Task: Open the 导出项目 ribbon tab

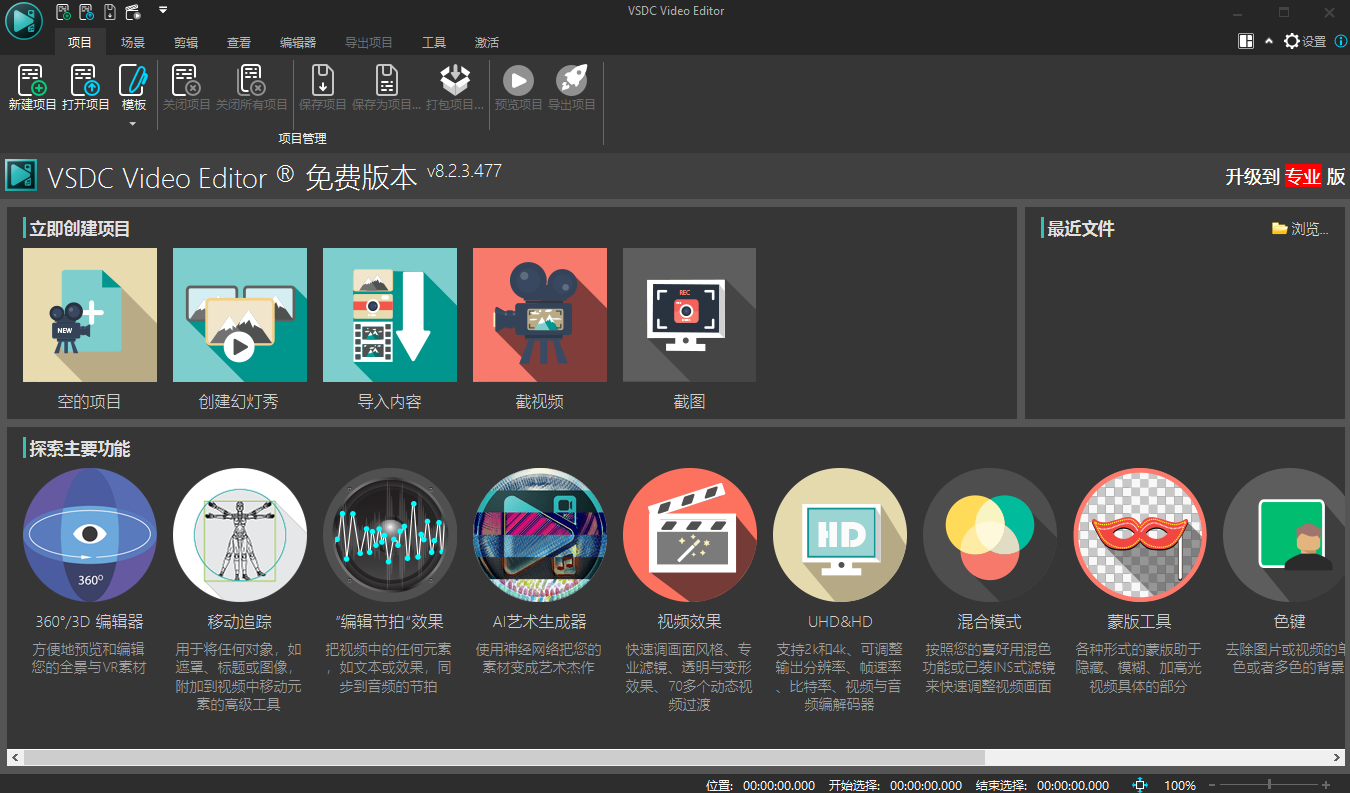Action: pos(369,42)
